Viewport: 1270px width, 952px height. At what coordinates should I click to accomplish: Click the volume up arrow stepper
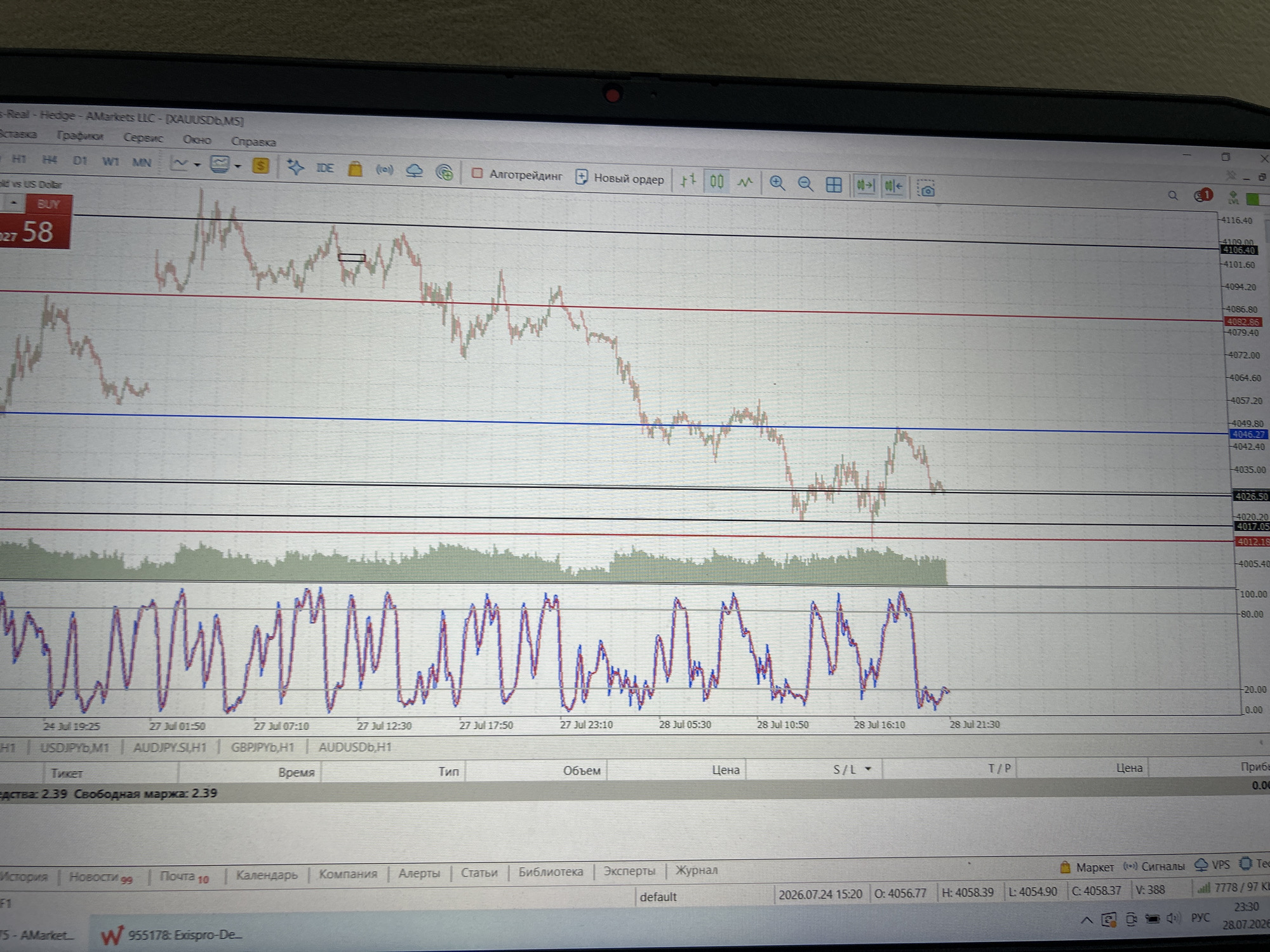click(13, 202)
